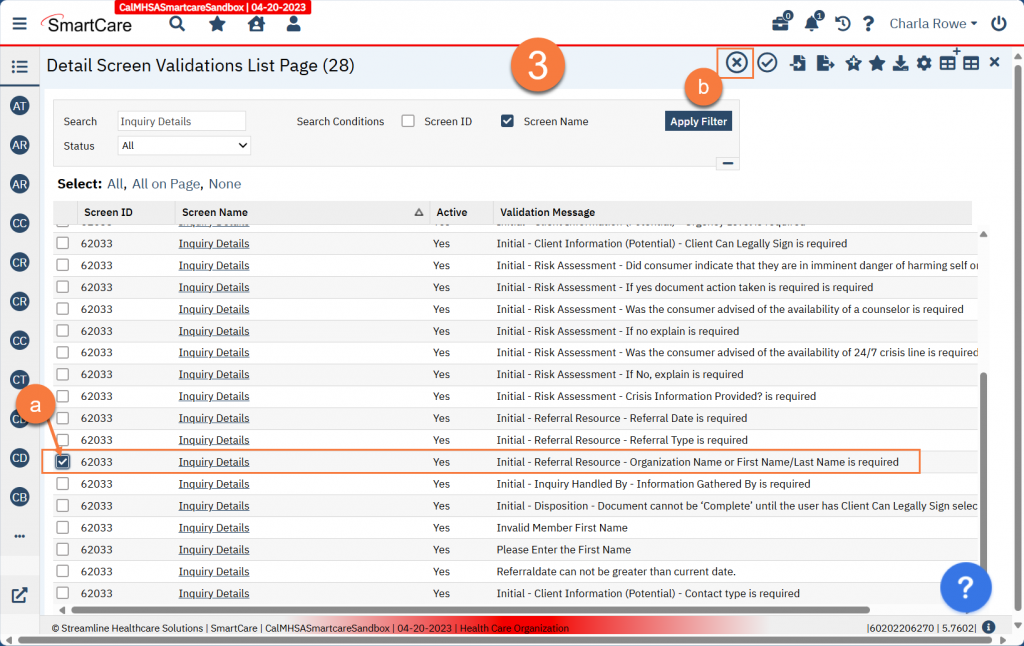Open the hamburger main menu
This screenshot has width=1024, height=646.
click(x=20, y=23)
